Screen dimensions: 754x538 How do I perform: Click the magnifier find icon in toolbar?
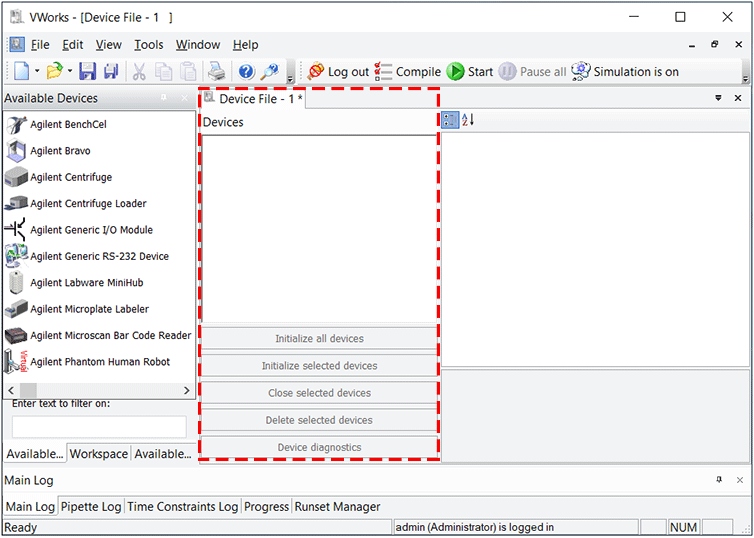pos(270,72)
